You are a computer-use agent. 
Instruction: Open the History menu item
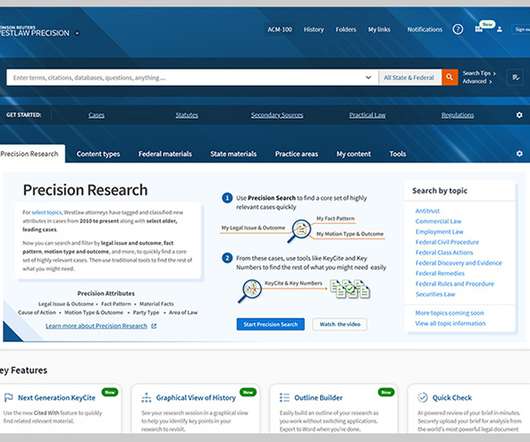point(314,29)
